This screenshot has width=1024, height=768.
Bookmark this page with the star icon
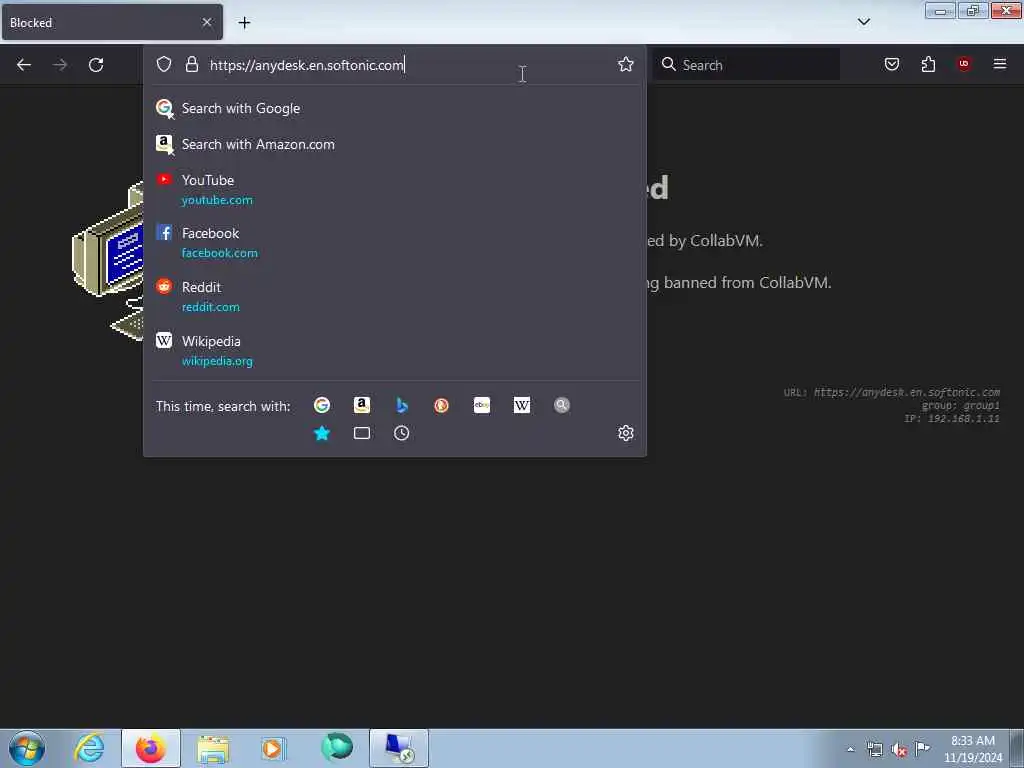626,64
